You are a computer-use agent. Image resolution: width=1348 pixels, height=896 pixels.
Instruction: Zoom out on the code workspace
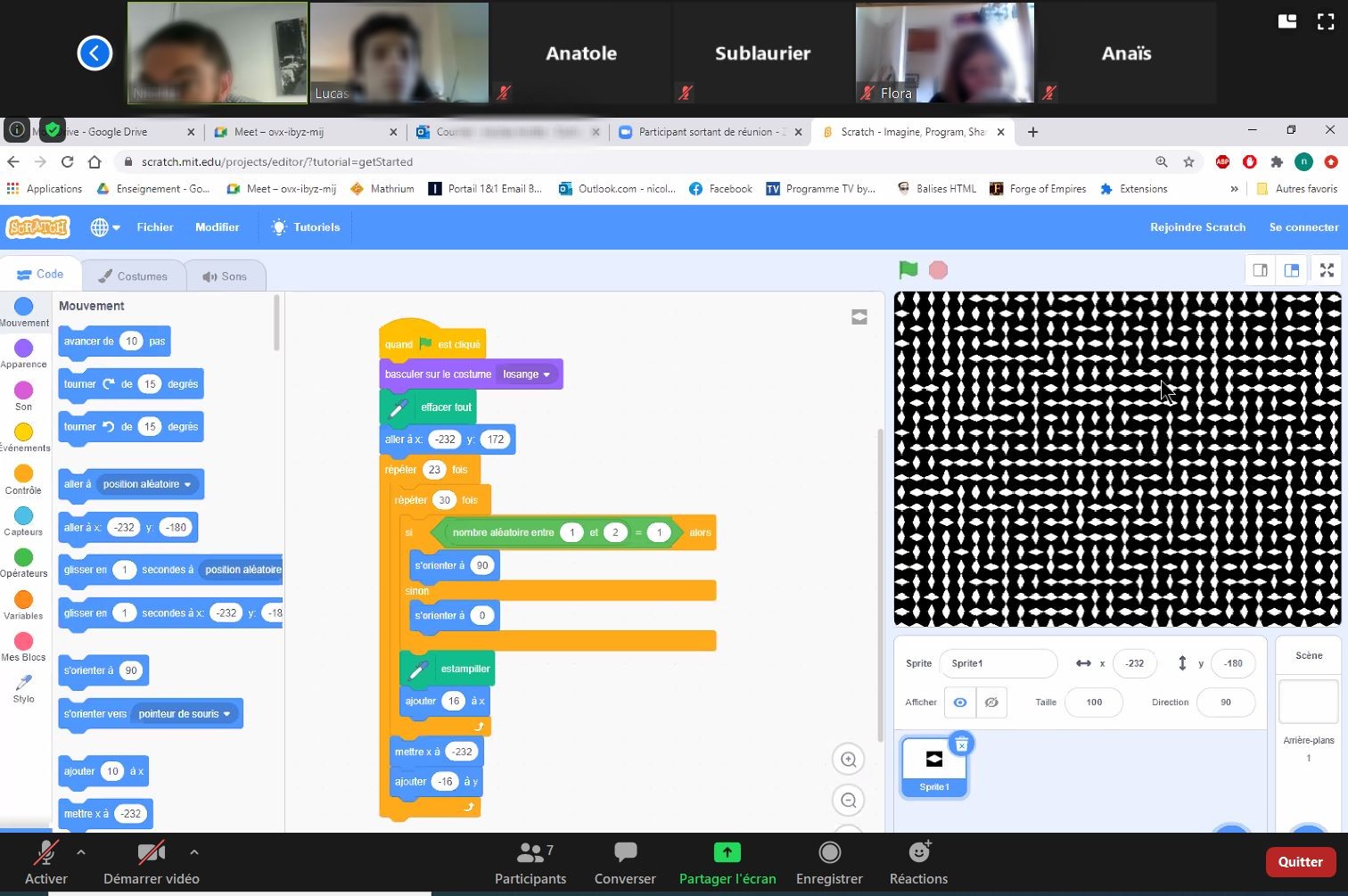[x=848, y=801]
